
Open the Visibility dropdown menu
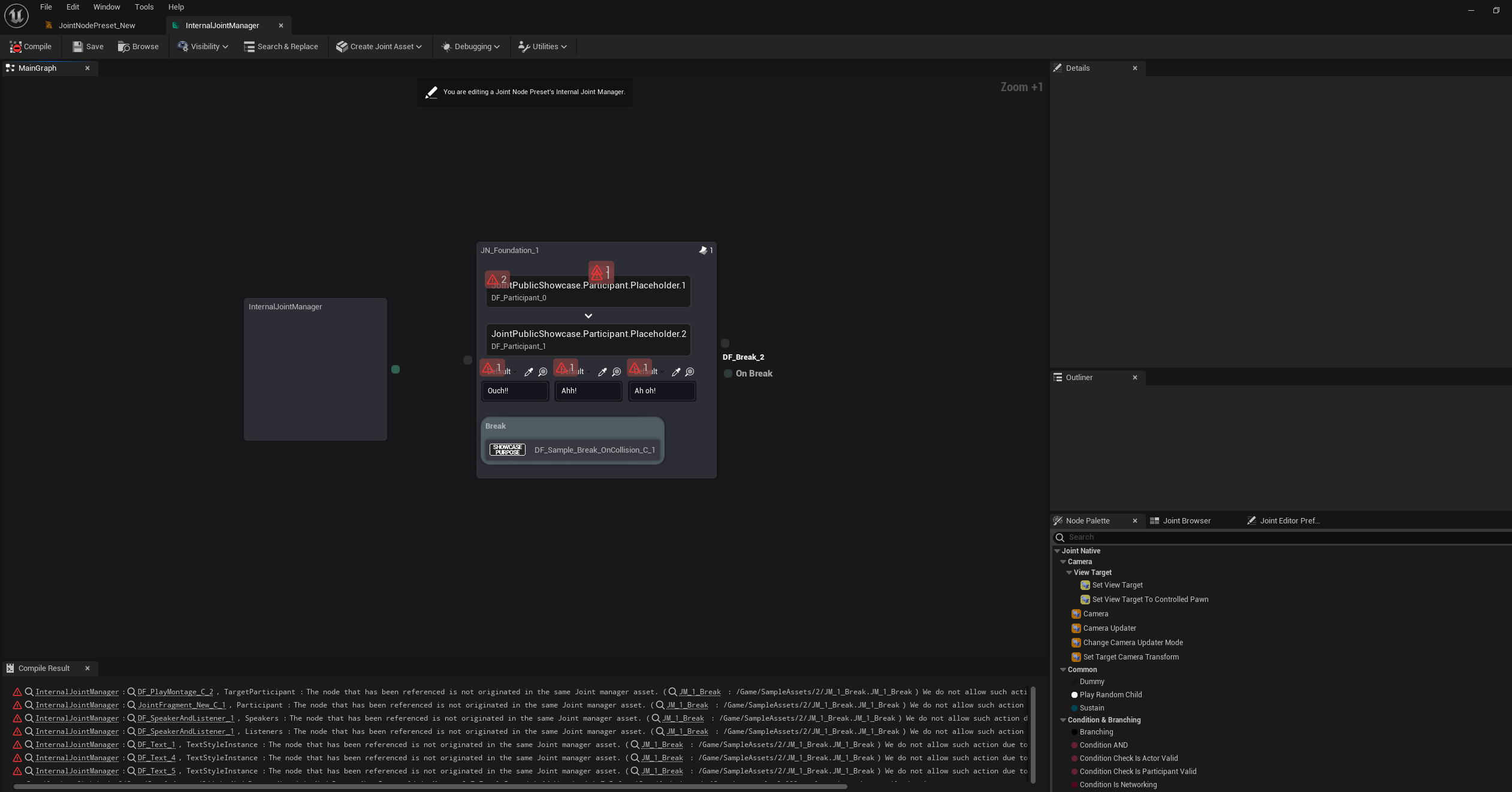pos(204,47)
